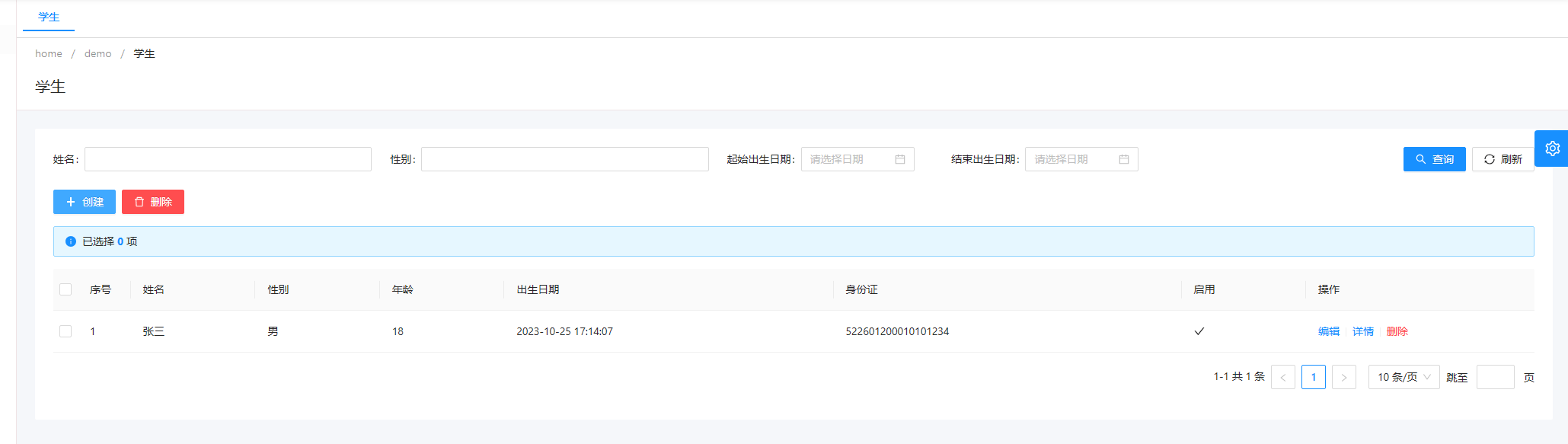Viewport: 1568px width, 444px height.
Task: Click the 学生 breadcrumb item
Action: pos(145,53)
